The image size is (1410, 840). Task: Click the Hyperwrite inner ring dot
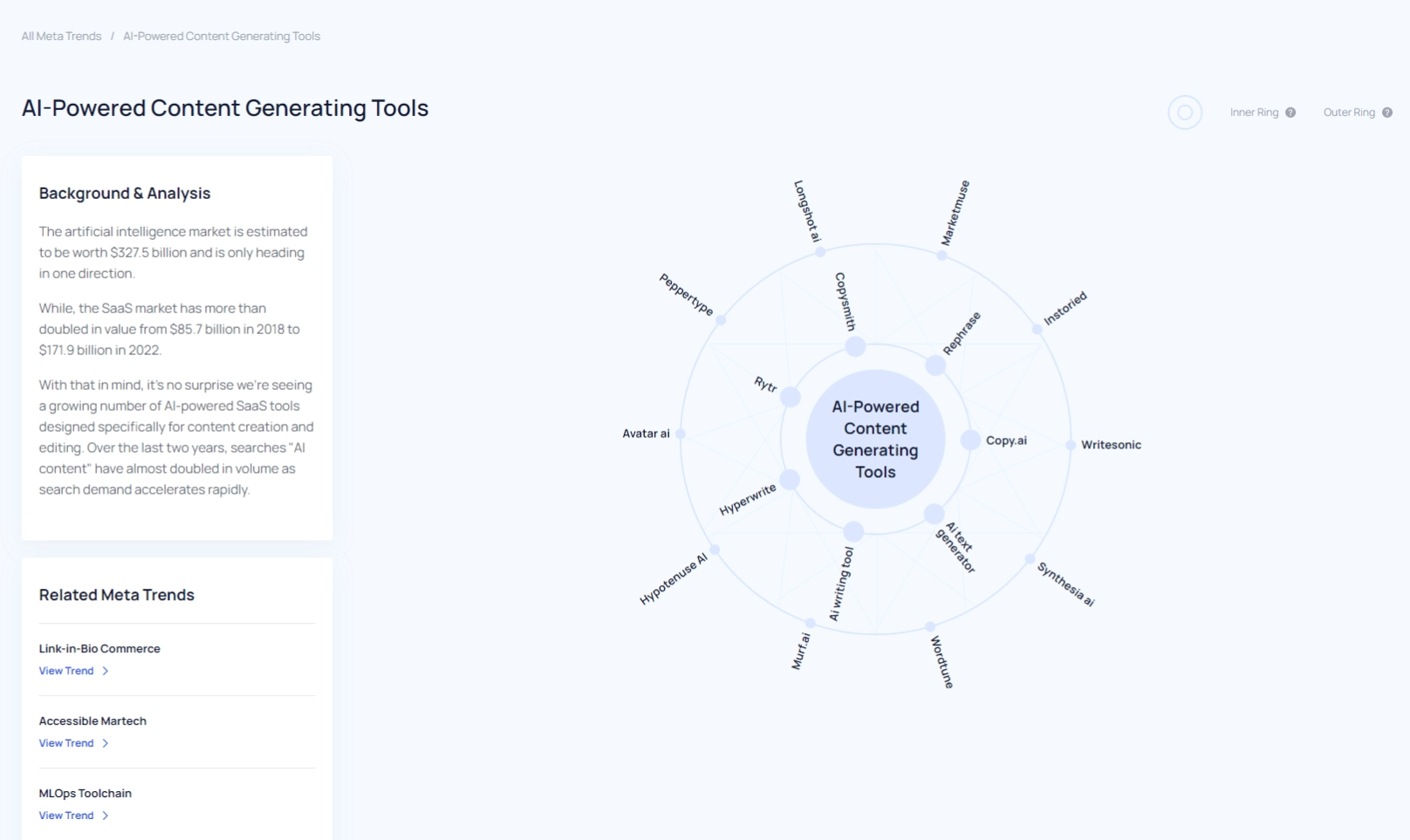click(790, 479)
